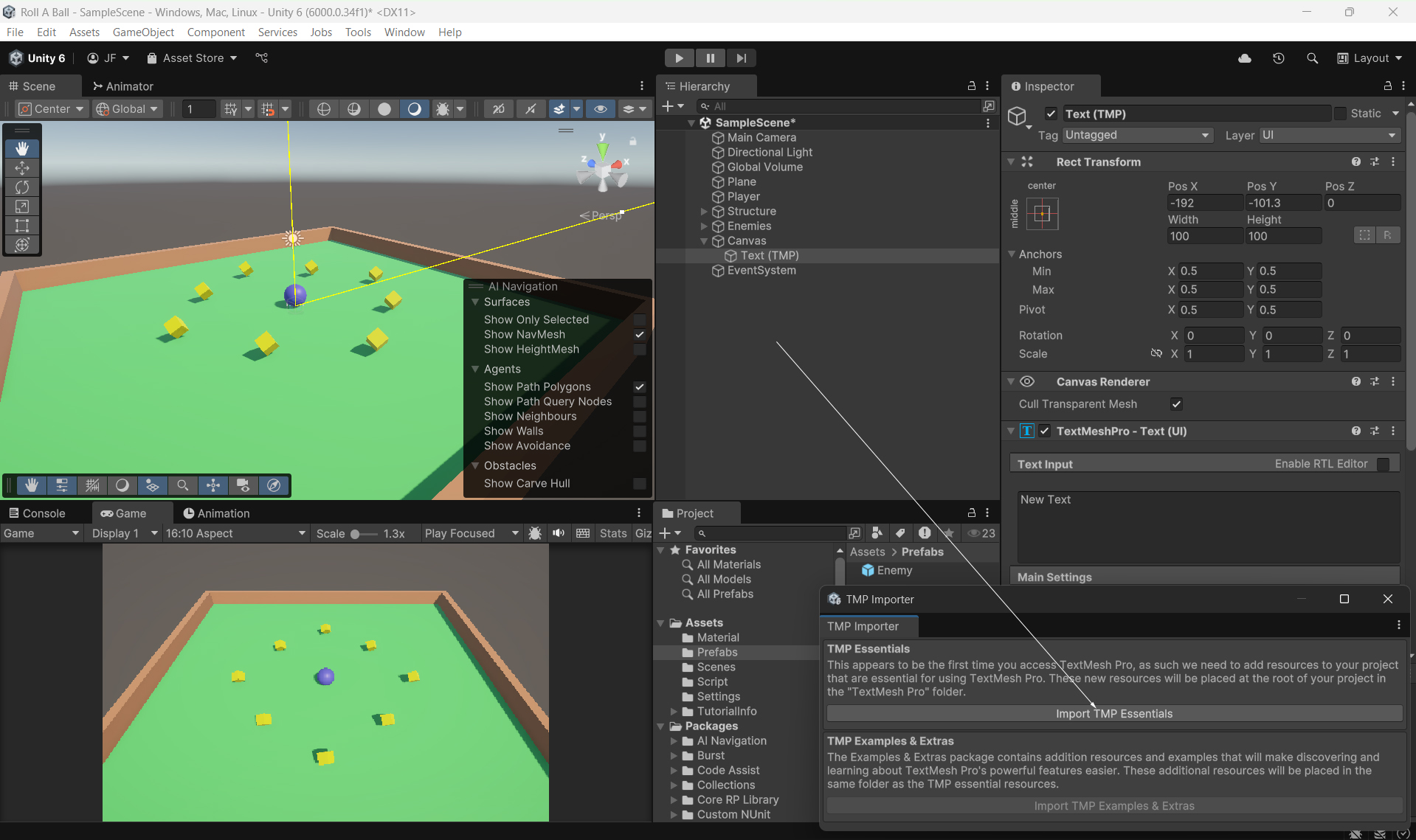This screenshot has width=1416, height=840.
Task: Switch to the Console tab
Action: pos(38,513)
